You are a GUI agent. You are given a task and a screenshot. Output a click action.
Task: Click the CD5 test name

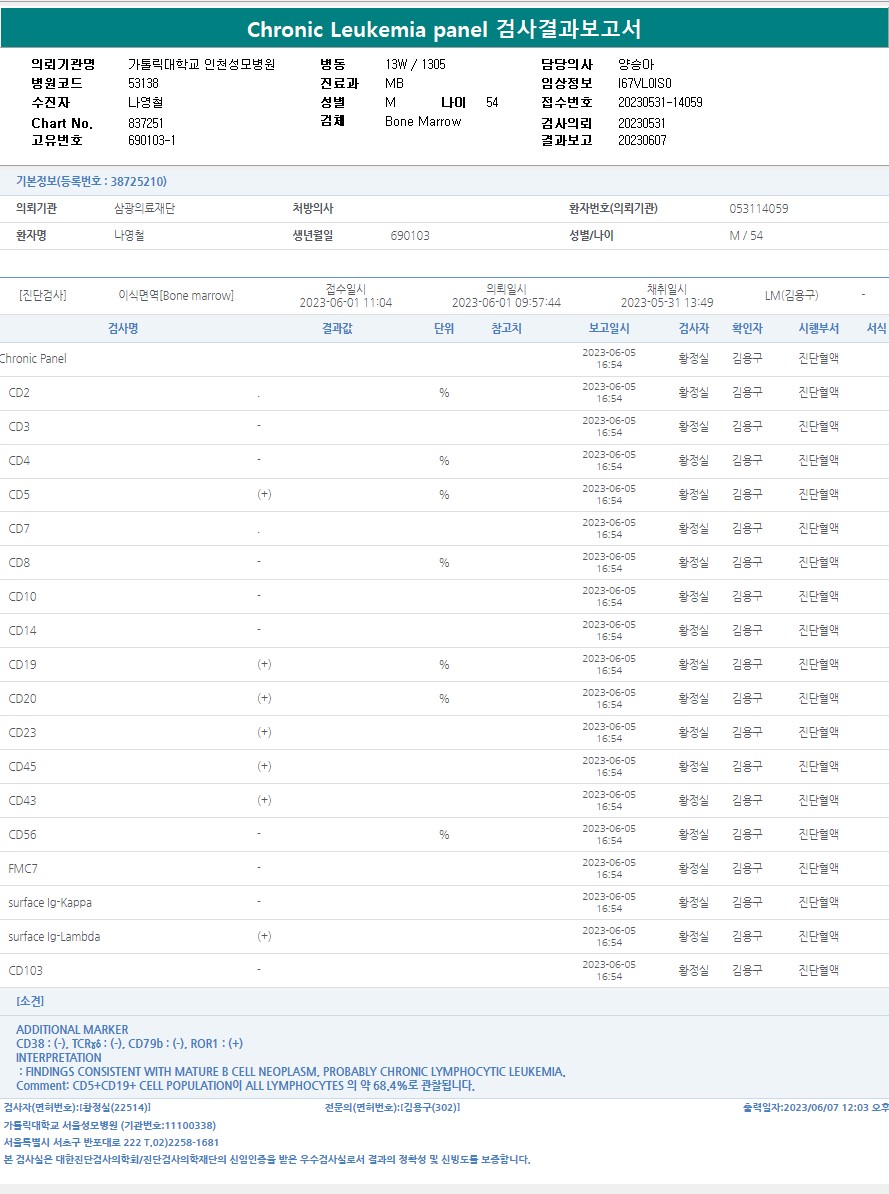(19, 495)
